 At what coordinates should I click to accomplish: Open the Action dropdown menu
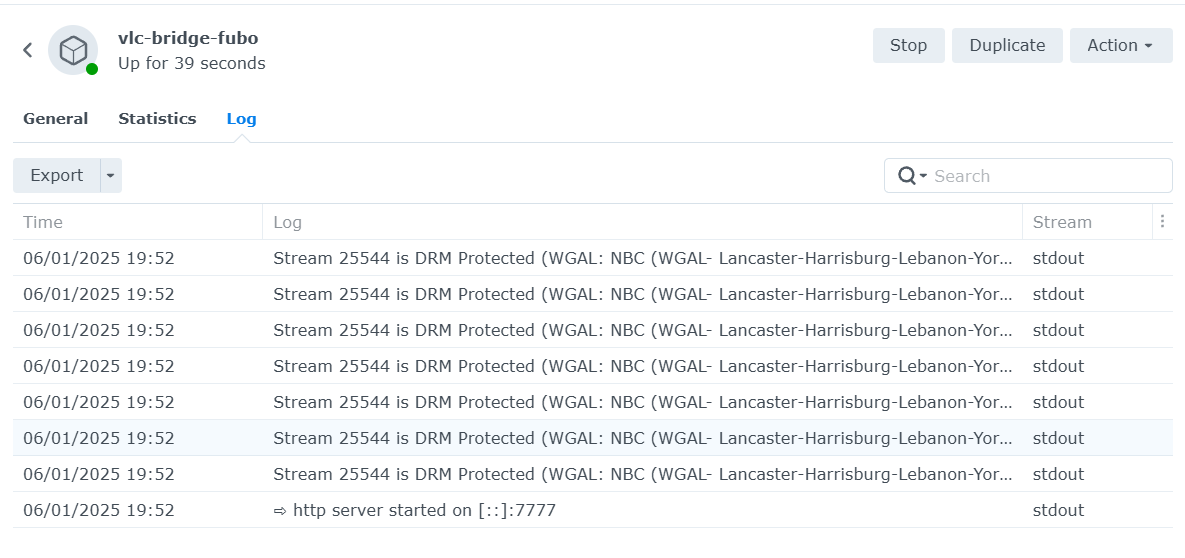pos(1120,46)
